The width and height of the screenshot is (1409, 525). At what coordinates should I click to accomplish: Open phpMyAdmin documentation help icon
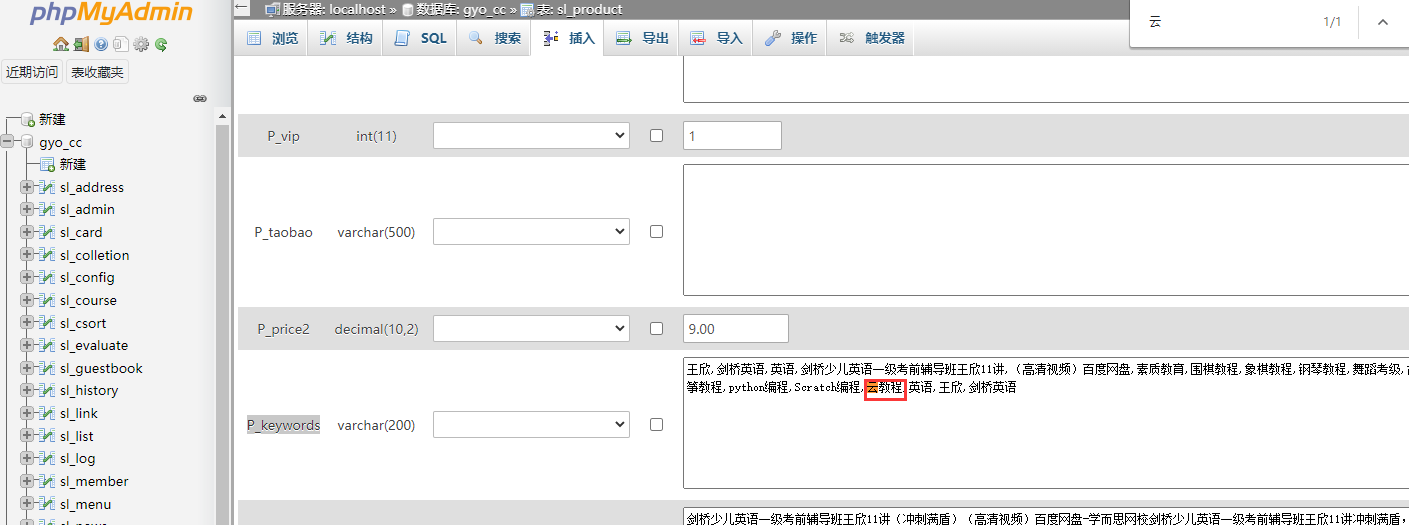tap(101, 44)
